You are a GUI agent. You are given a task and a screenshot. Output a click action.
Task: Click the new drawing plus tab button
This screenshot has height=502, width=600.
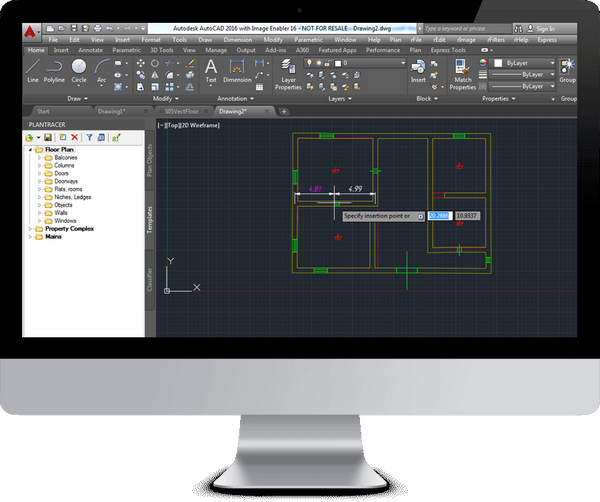coord(284,111)
